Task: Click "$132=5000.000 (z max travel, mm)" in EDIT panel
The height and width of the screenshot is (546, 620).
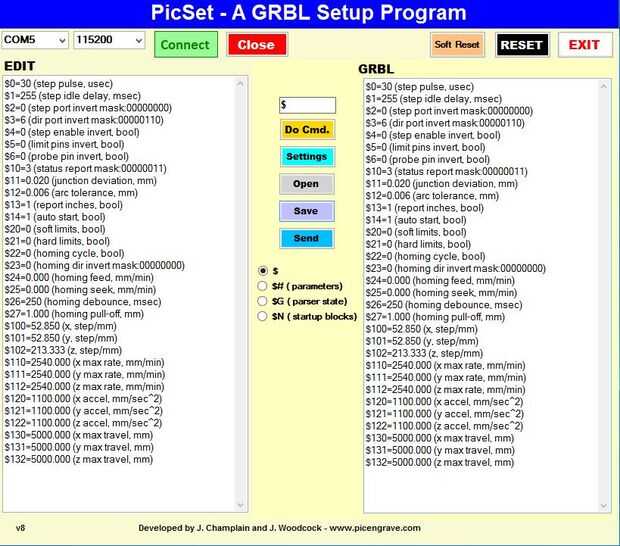Action: (x=79, y=460)
